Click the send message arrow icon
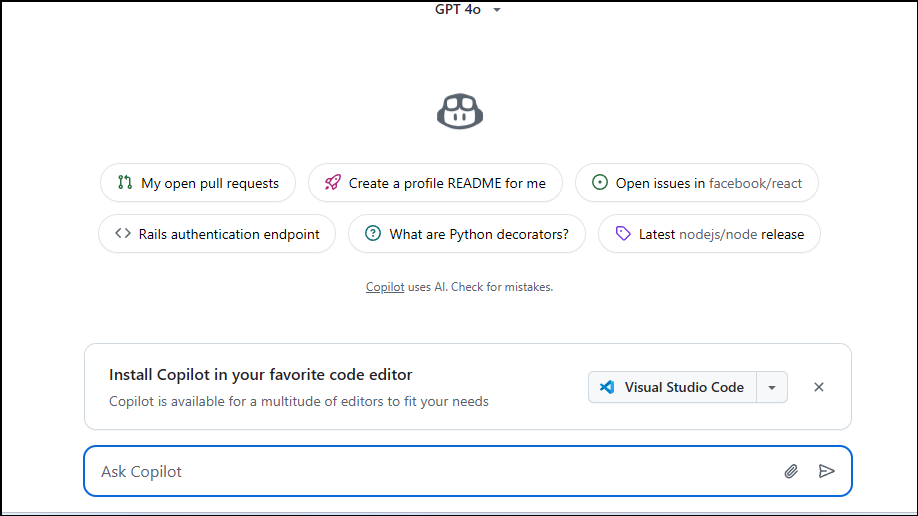Image resolution: width=918 pixels, height=516 pixels. [x=827, y=471]
